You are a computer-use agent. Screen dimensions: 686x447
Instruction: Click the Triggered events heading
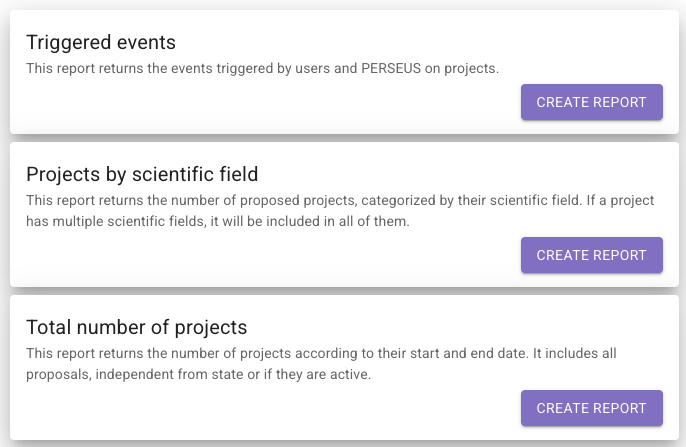101,42
